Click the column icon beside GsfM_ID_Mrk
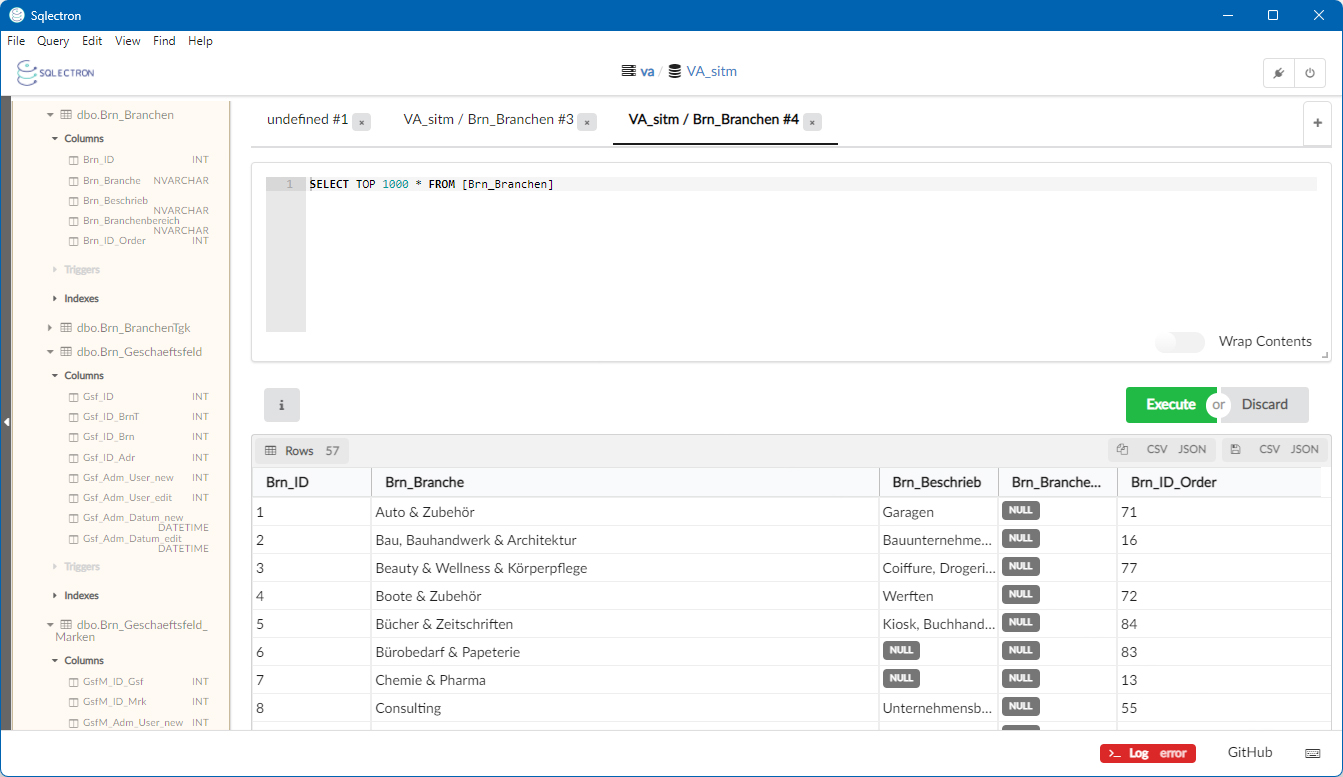This screenshot has height=777, width=1343. (73, 702)
